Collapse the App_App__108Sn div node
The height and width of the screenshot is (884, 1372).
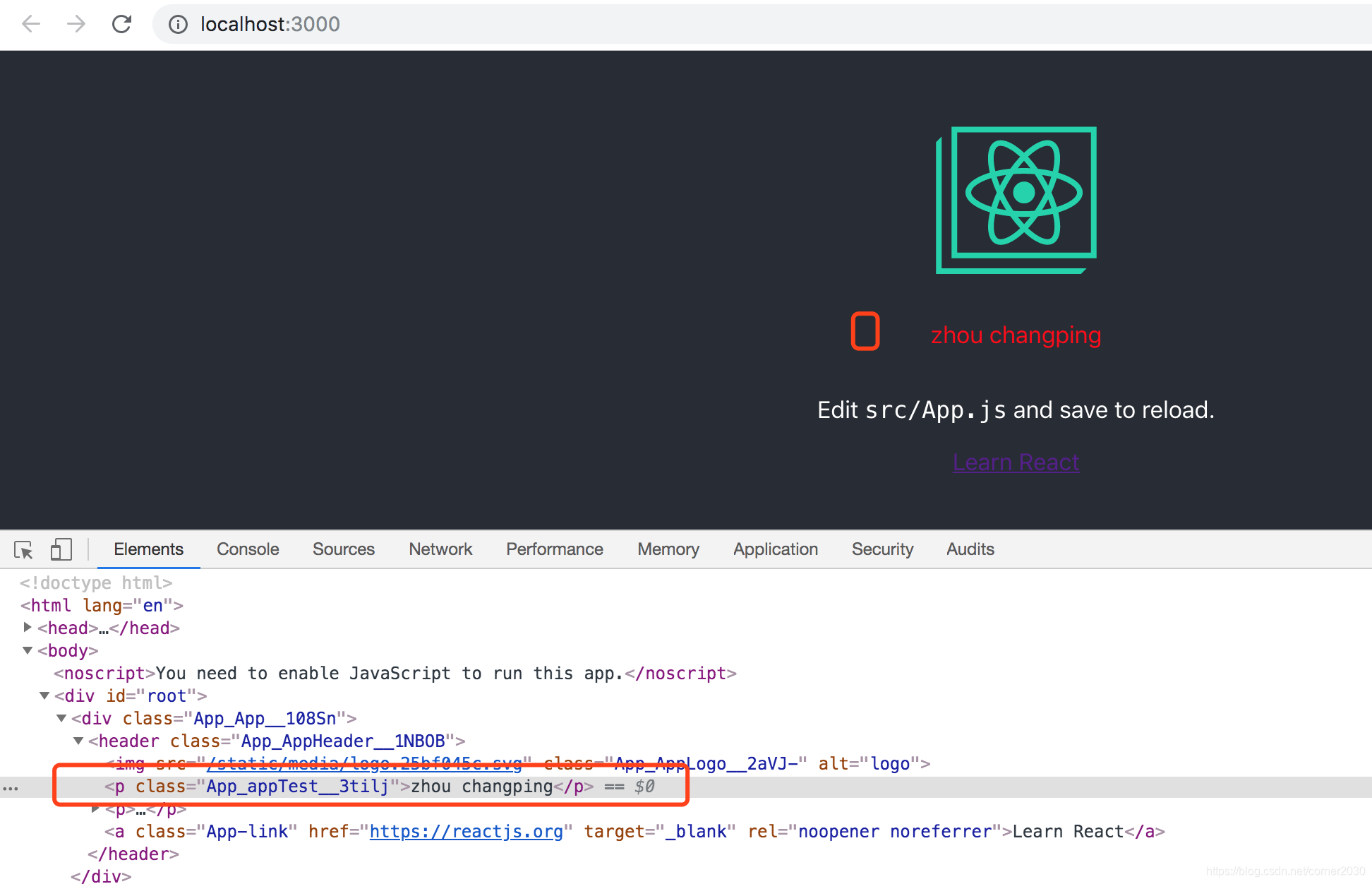point(61,718)
